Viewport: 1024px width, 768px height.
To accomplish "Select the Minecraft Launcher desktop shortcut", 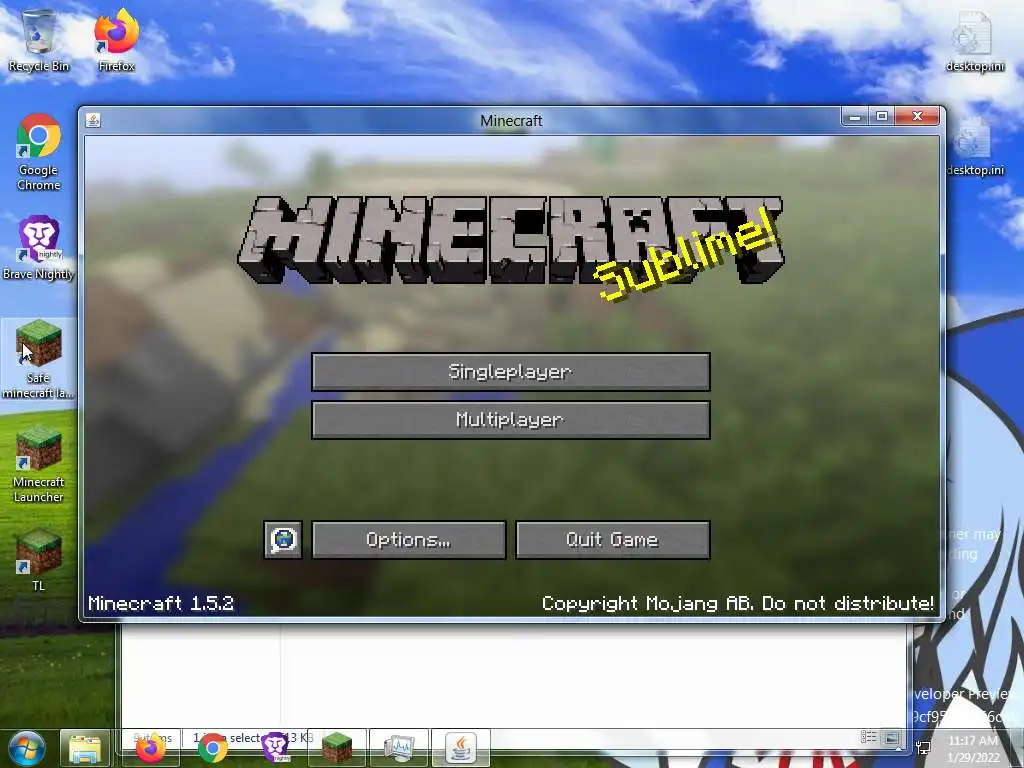I will (x=39, y=464).
